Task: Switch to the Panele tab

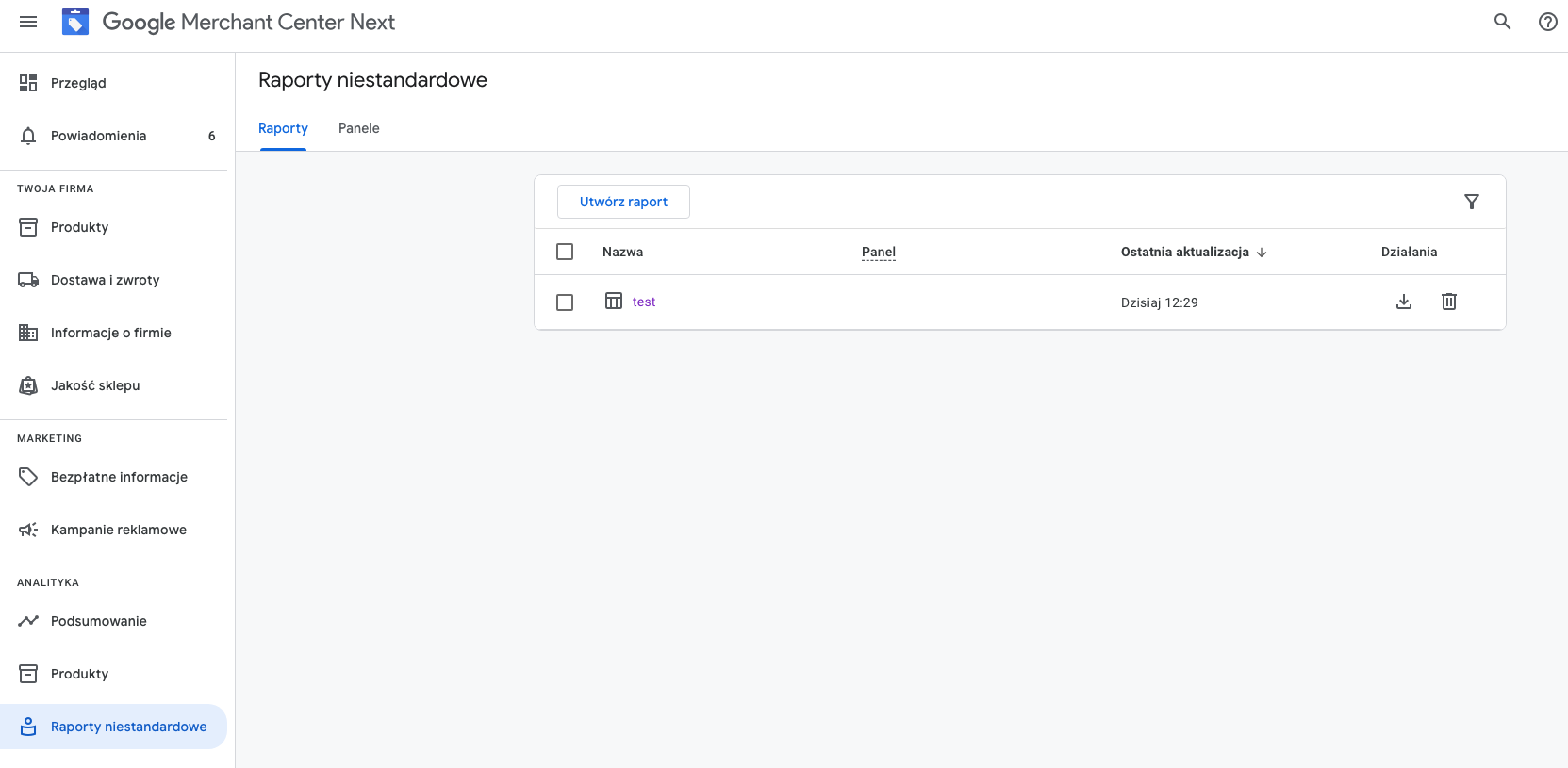Action: tap(359, 128)
